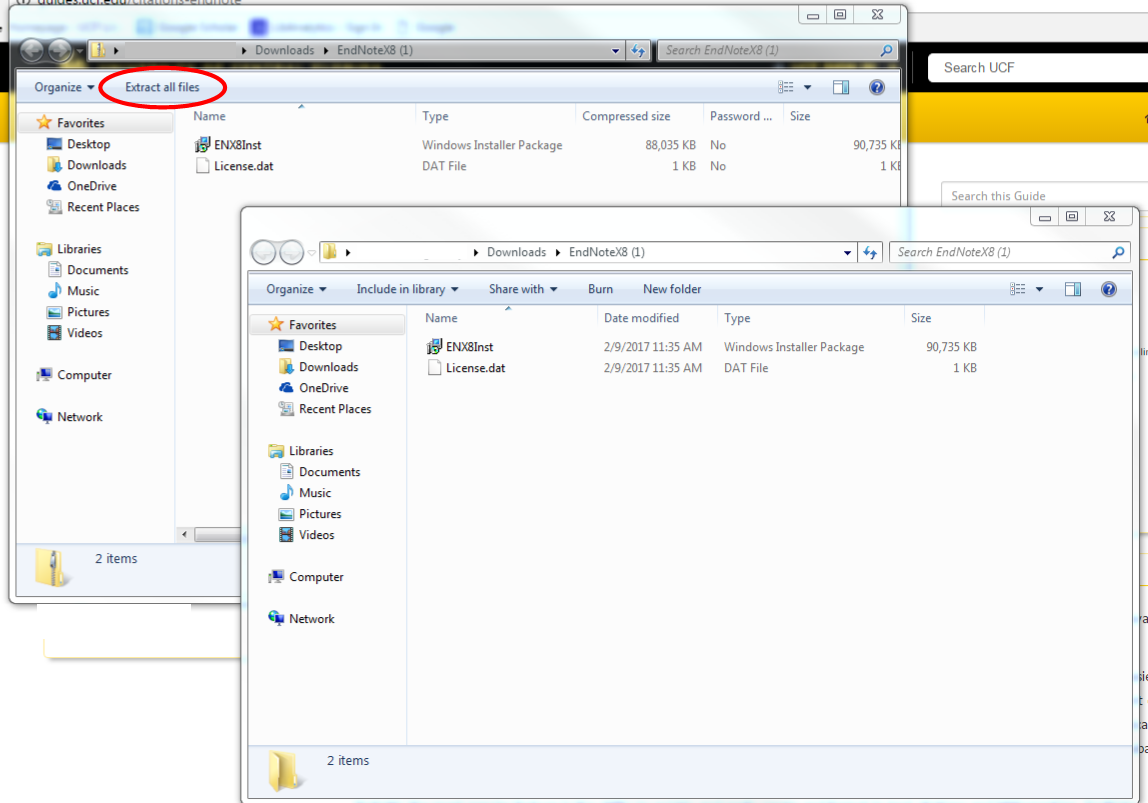Click Back arrow in back window
Image resolution: width=1148 pixels, height=803 pixels.
pyautogui.click(x=32, y=51)
